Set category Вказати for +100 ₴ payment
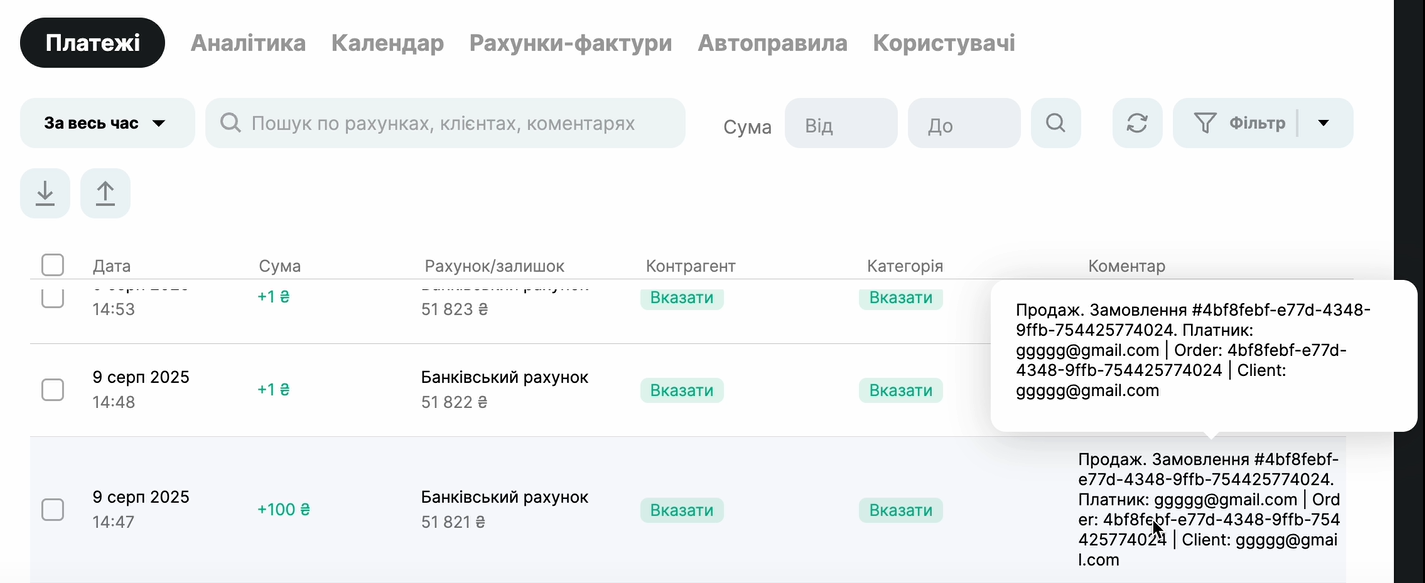The width and height of the screenshot is (1425, 583). pos(900,510)
